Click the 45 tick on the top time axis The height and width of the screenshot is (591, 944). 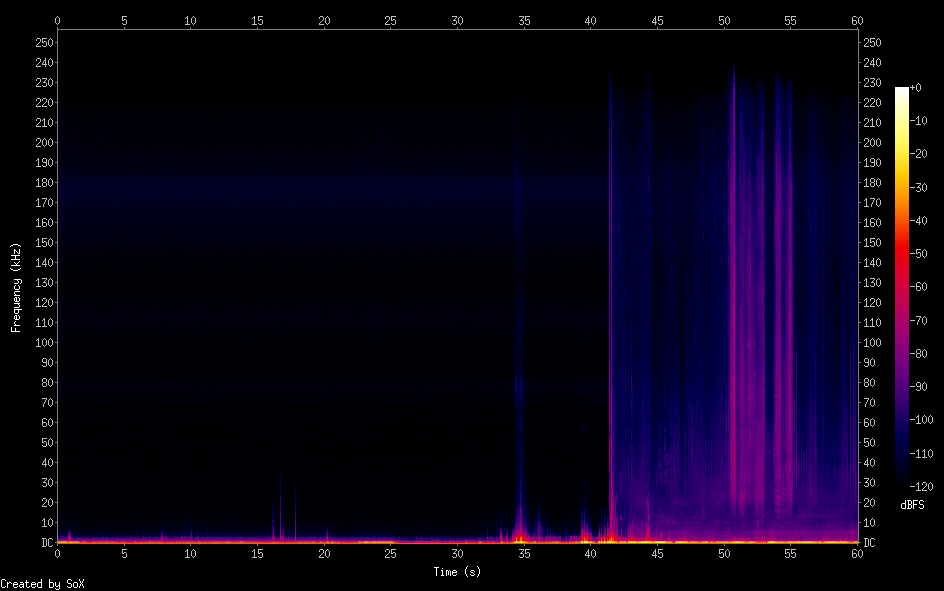click(657, 19)
